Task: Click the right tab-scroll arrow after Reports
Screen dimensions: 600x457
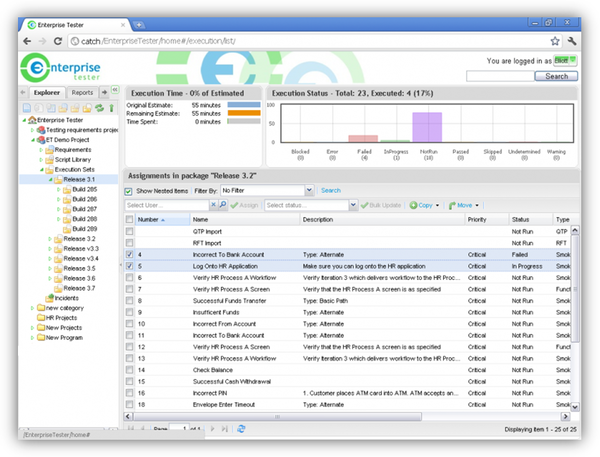Action: click(x=104, y=92)
